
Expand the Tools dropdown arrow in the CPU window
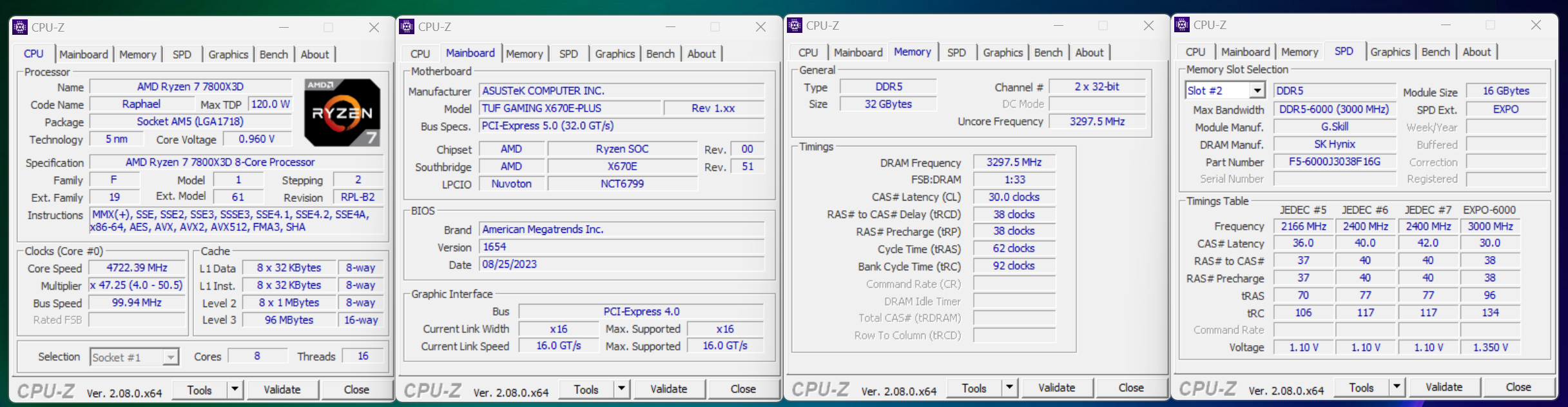point(235,390)
